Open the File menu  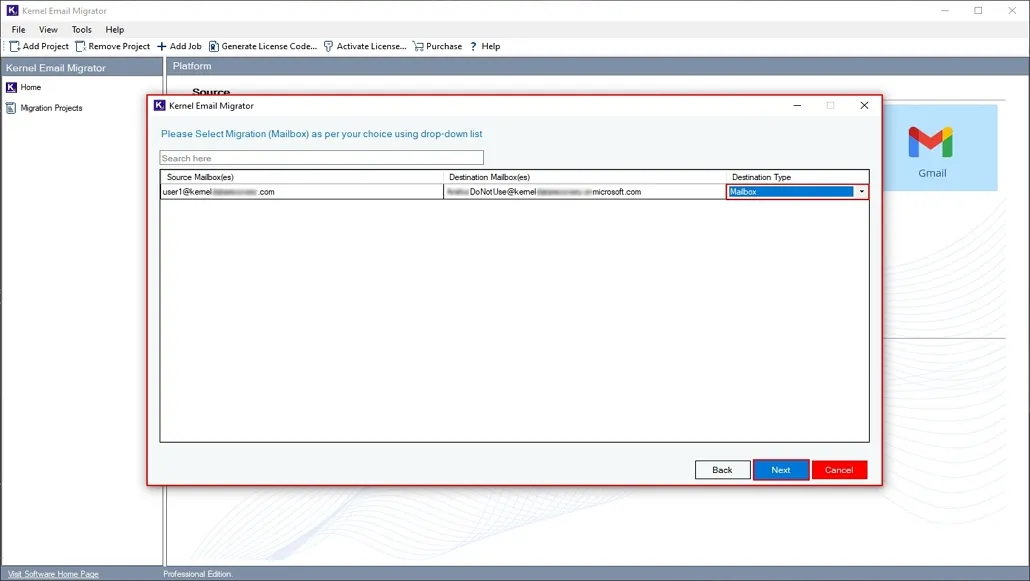pyautogui.click(x=18, y=30)
